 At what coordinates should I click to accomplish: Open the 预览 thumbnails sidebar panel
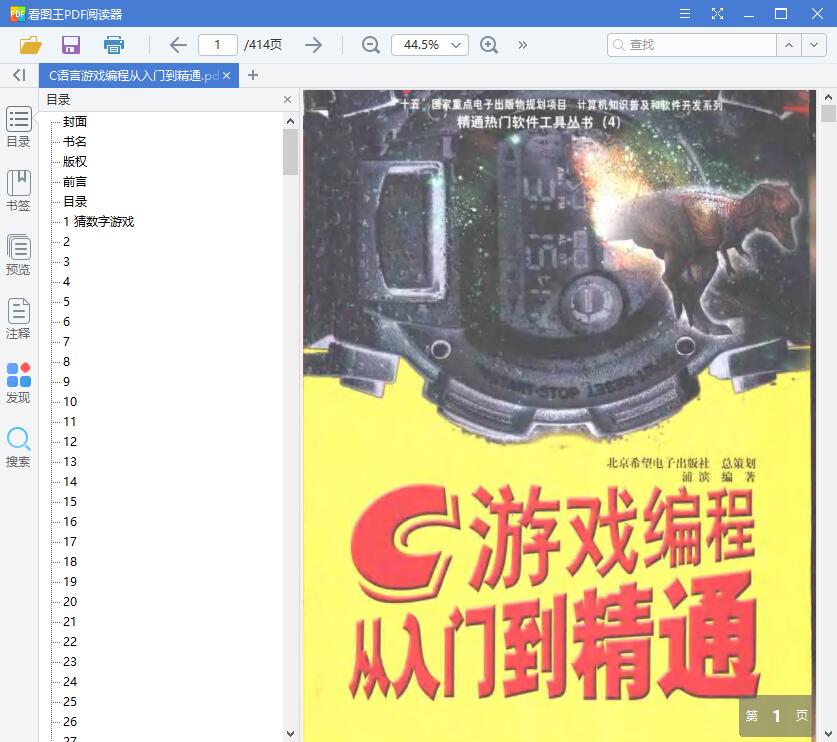coord(19,255)
